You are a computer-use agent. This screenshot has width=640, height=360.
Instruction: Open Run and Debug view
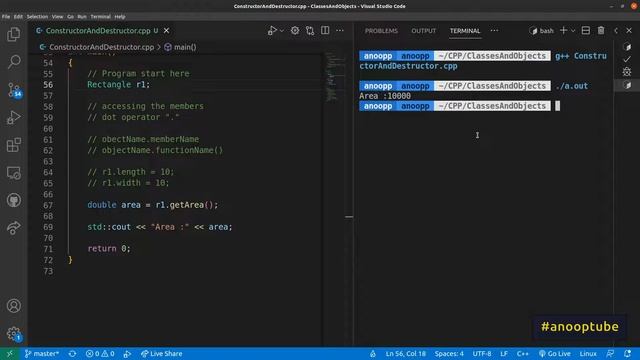pyautogui.click(x=13, y=118)
